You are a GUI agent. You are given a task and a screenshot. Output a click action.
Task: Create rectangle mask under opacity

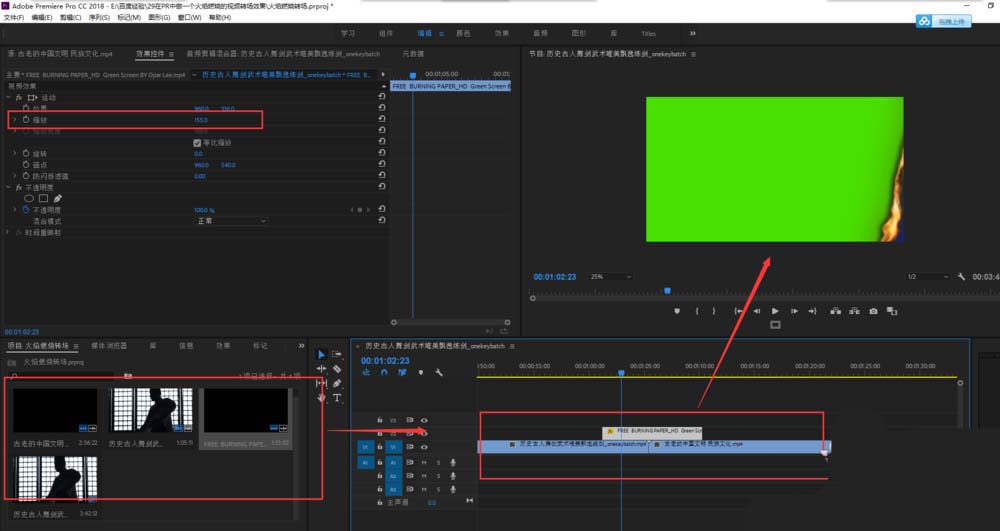(x=43, y=199)
